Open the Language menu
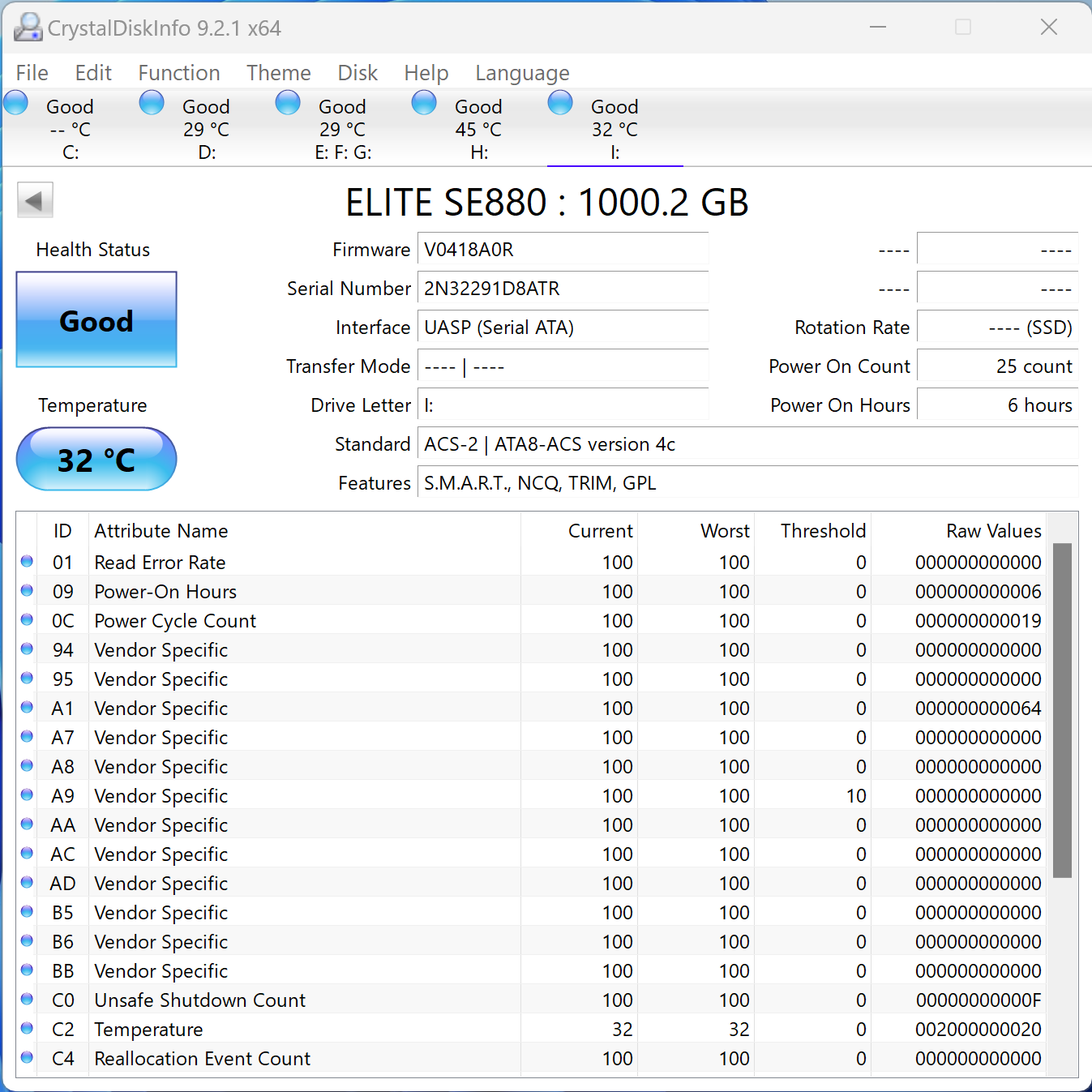This screenshot has width=1092, height=1092. [x=522, y=73]
